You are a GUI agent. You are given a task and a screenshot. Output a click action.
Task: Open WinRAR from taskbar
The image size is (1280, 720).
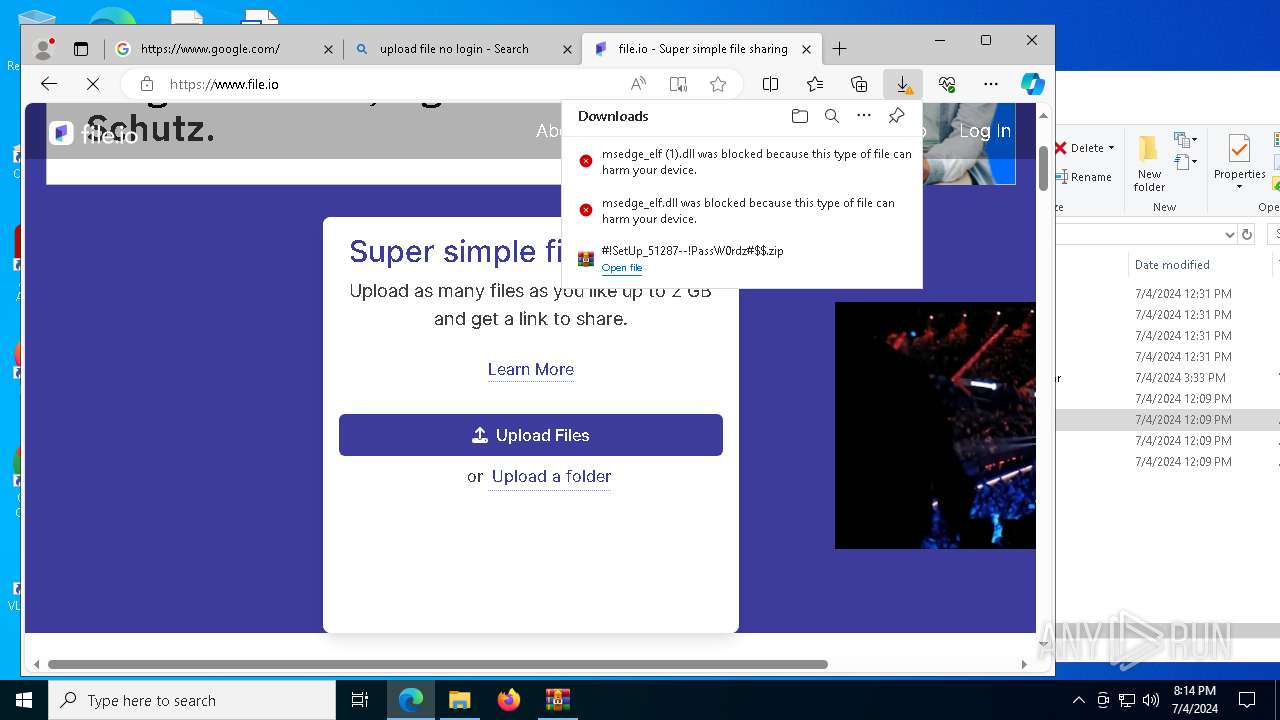557,700
